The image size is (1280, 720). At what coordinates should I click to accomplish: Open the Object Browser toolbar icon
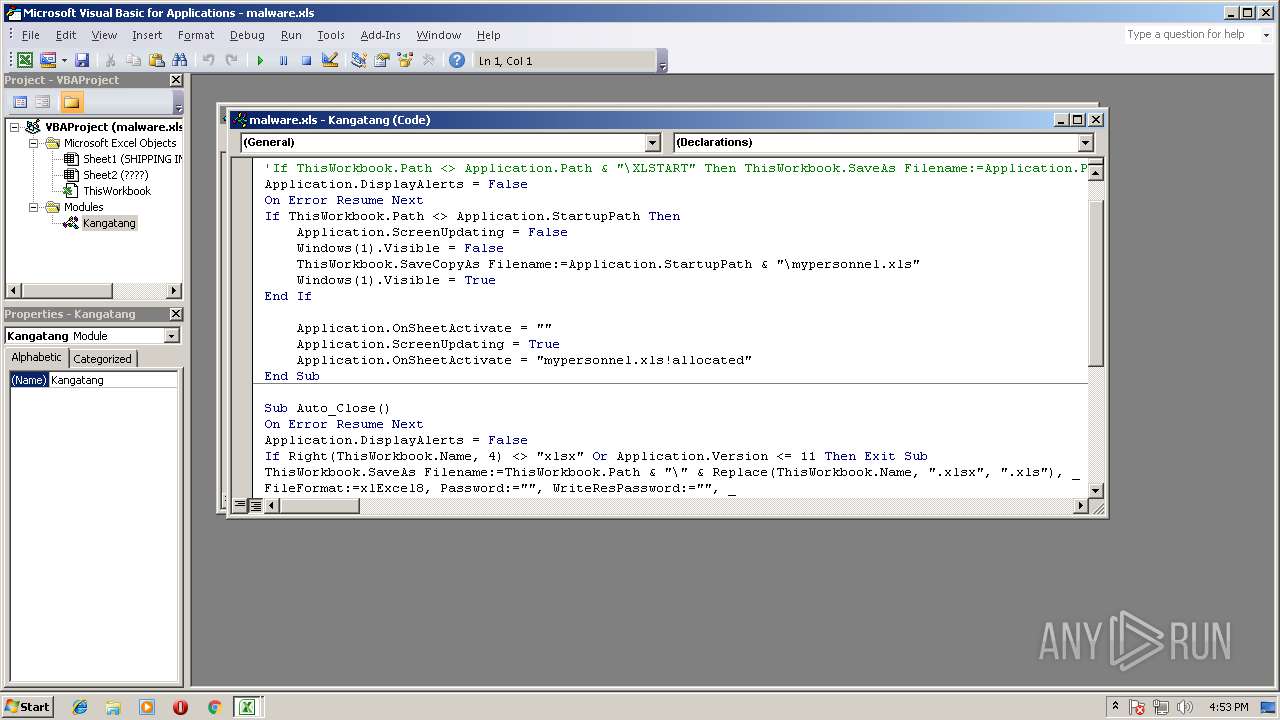pyautogui.click(x=405, y=61)
